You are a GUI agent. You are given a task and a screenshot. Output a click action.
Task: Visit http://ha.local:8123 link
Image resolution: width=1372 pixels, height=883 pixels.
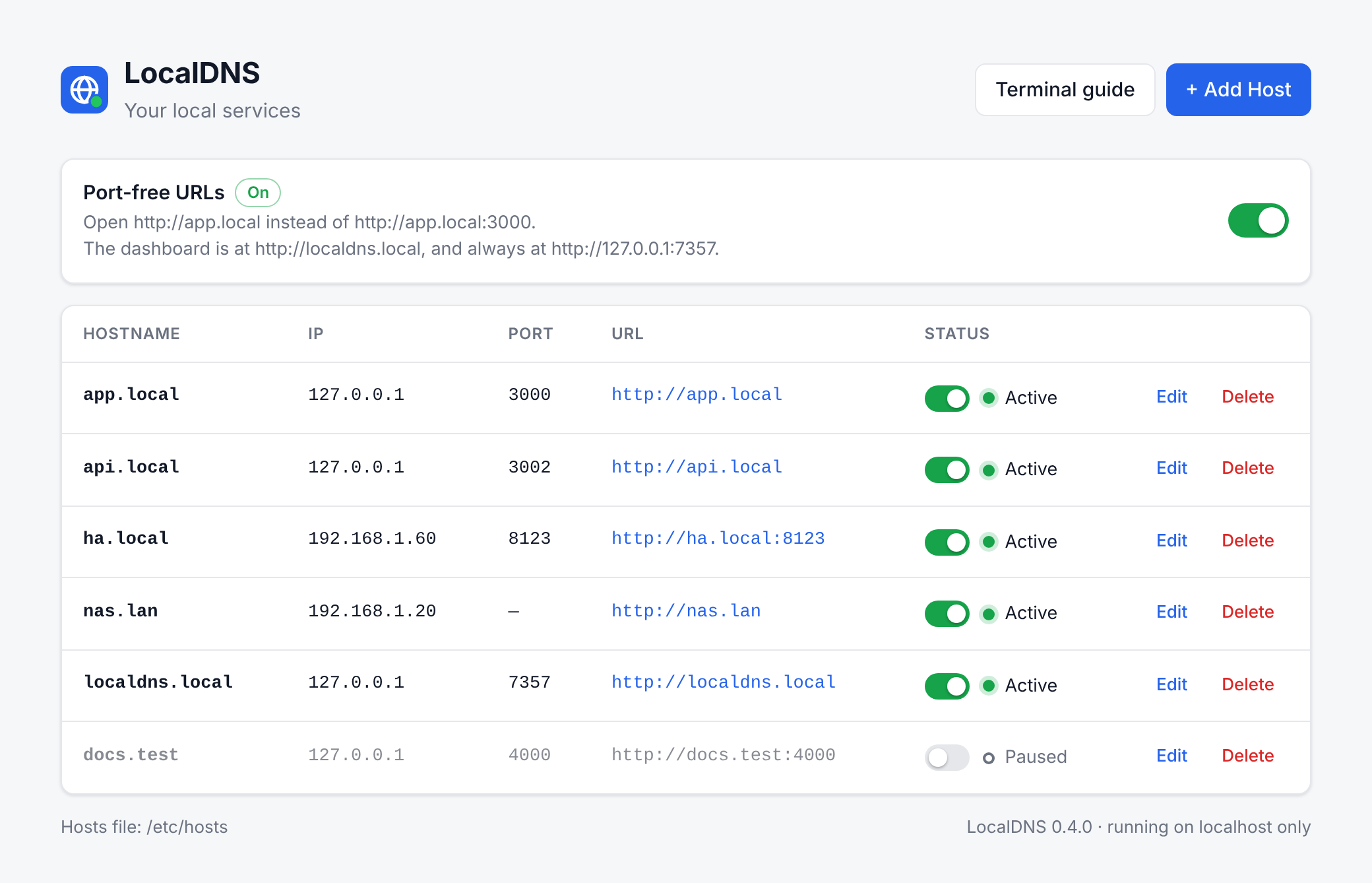[x=718, y=539]
